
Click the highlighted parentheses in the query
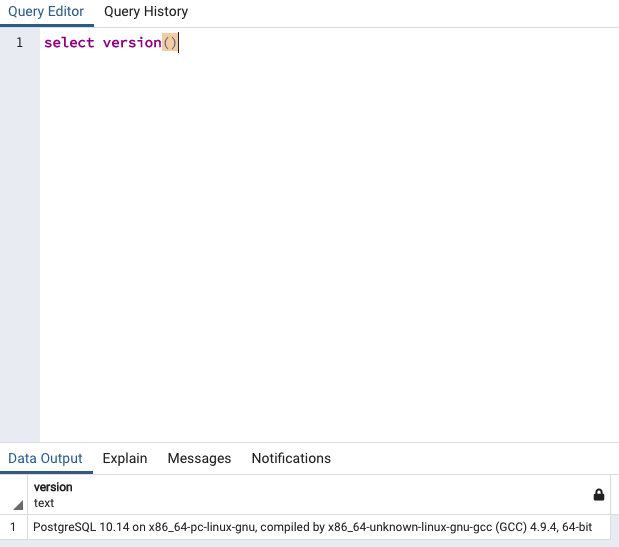[x=170, y=42]
